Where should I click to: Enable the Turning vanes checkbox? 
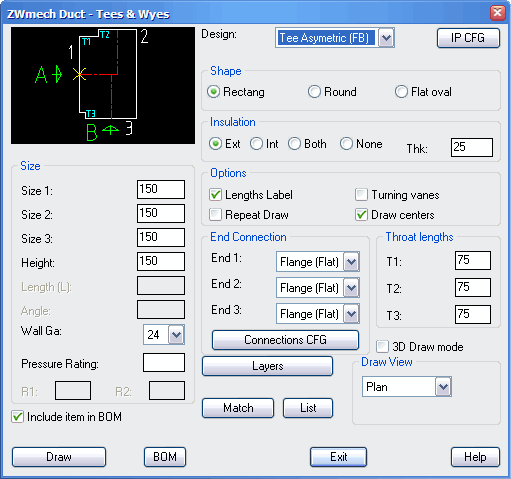[397, 195]
